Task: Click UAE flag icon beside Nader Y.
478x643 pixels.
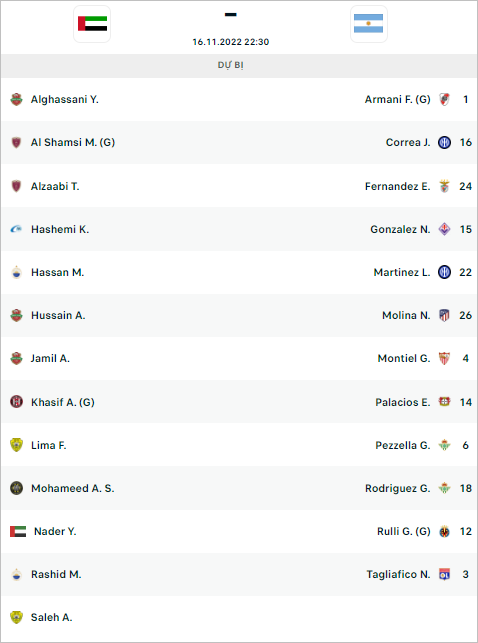Action: 18,531
